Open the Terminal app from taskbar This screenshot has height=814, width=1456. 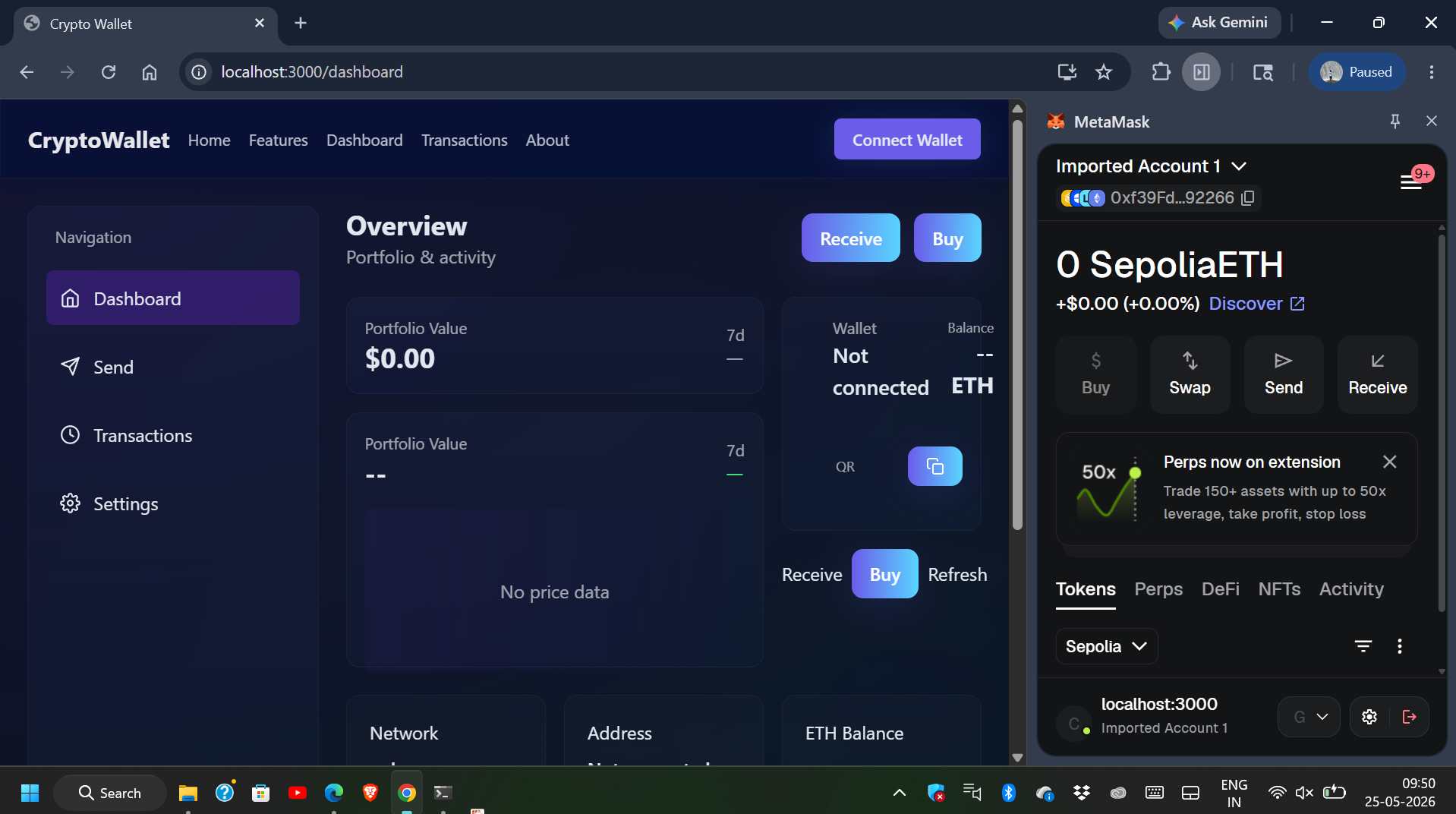[x=443, y=793]
